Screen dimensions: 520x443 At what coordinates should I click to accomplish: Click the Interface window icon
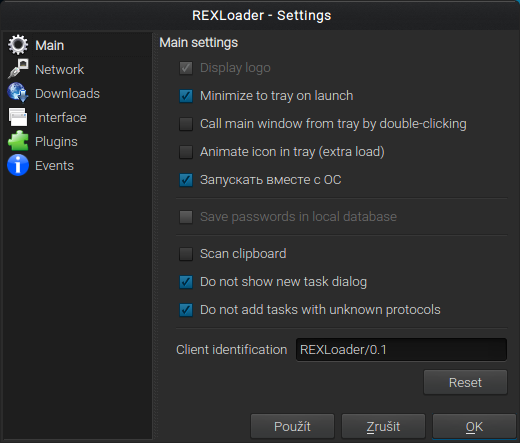(18, 117)
